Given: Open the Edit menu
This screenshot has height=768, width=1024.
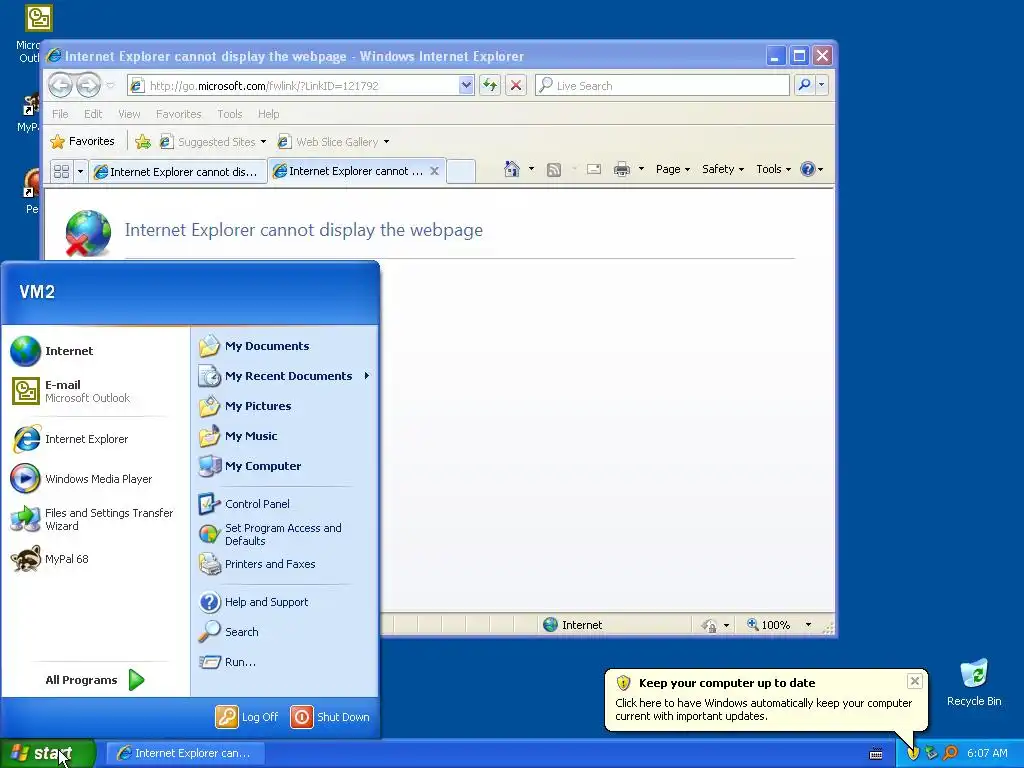Looking at the screenshot, I should pos(93,114).
